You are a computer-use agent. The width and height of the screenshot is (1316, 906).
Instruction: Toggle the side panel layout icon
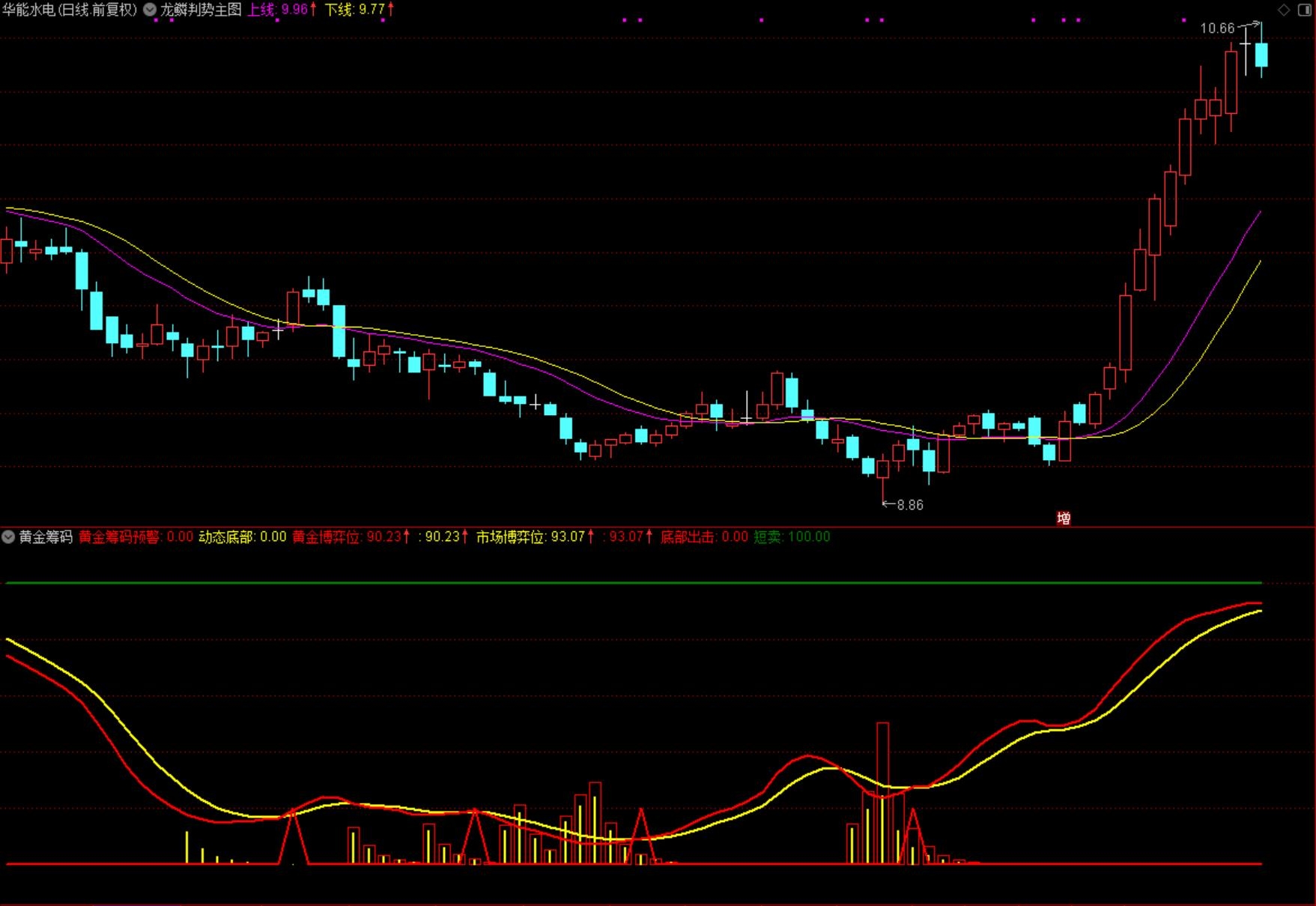click(1304, 10)
